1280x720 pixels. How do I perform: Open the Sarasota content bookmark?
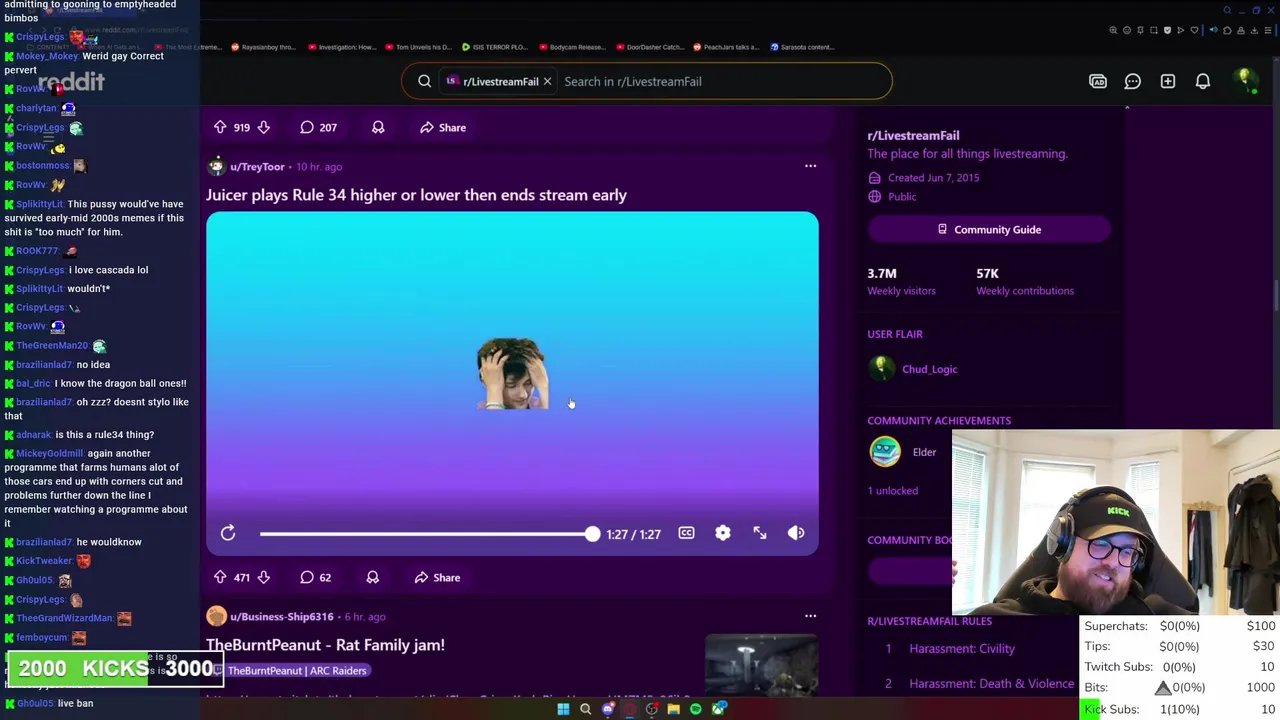802,47
